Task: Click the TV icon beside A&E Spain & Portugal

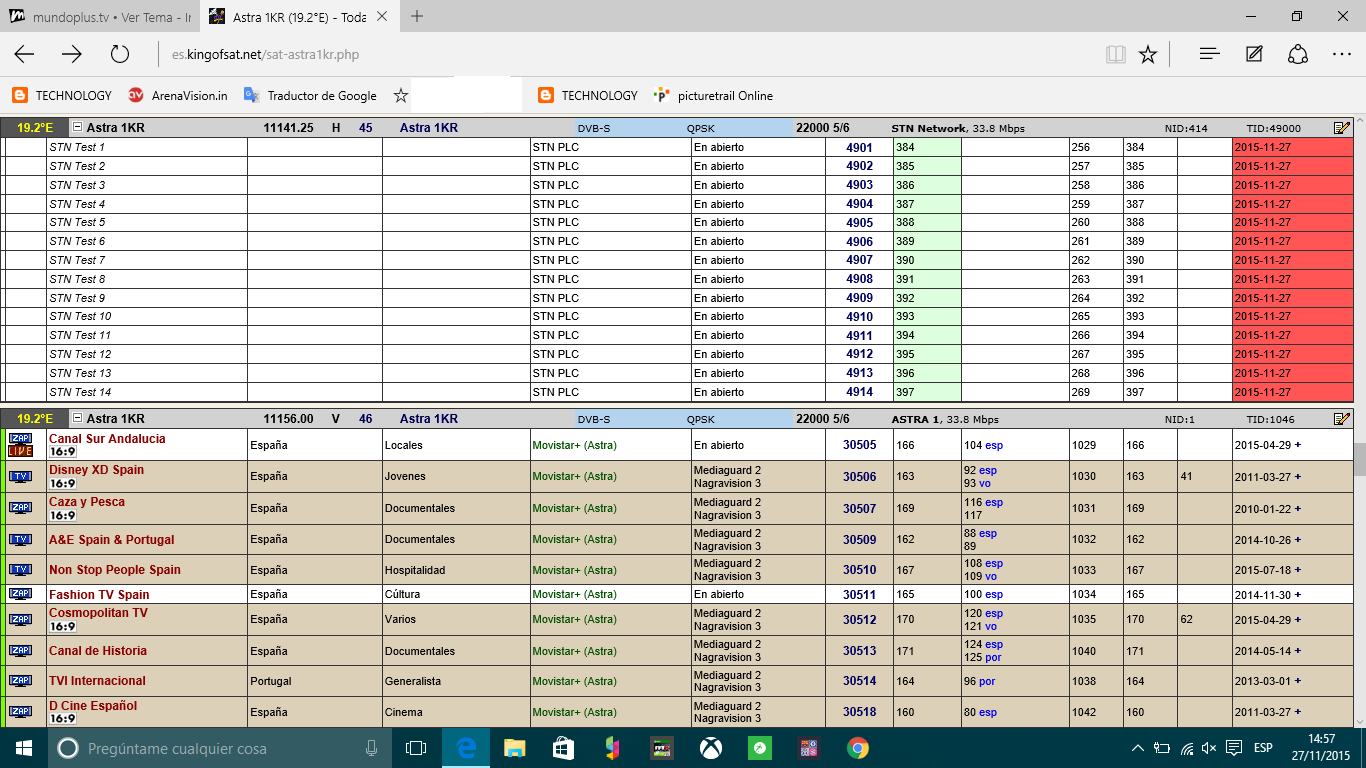Action: 20,539
